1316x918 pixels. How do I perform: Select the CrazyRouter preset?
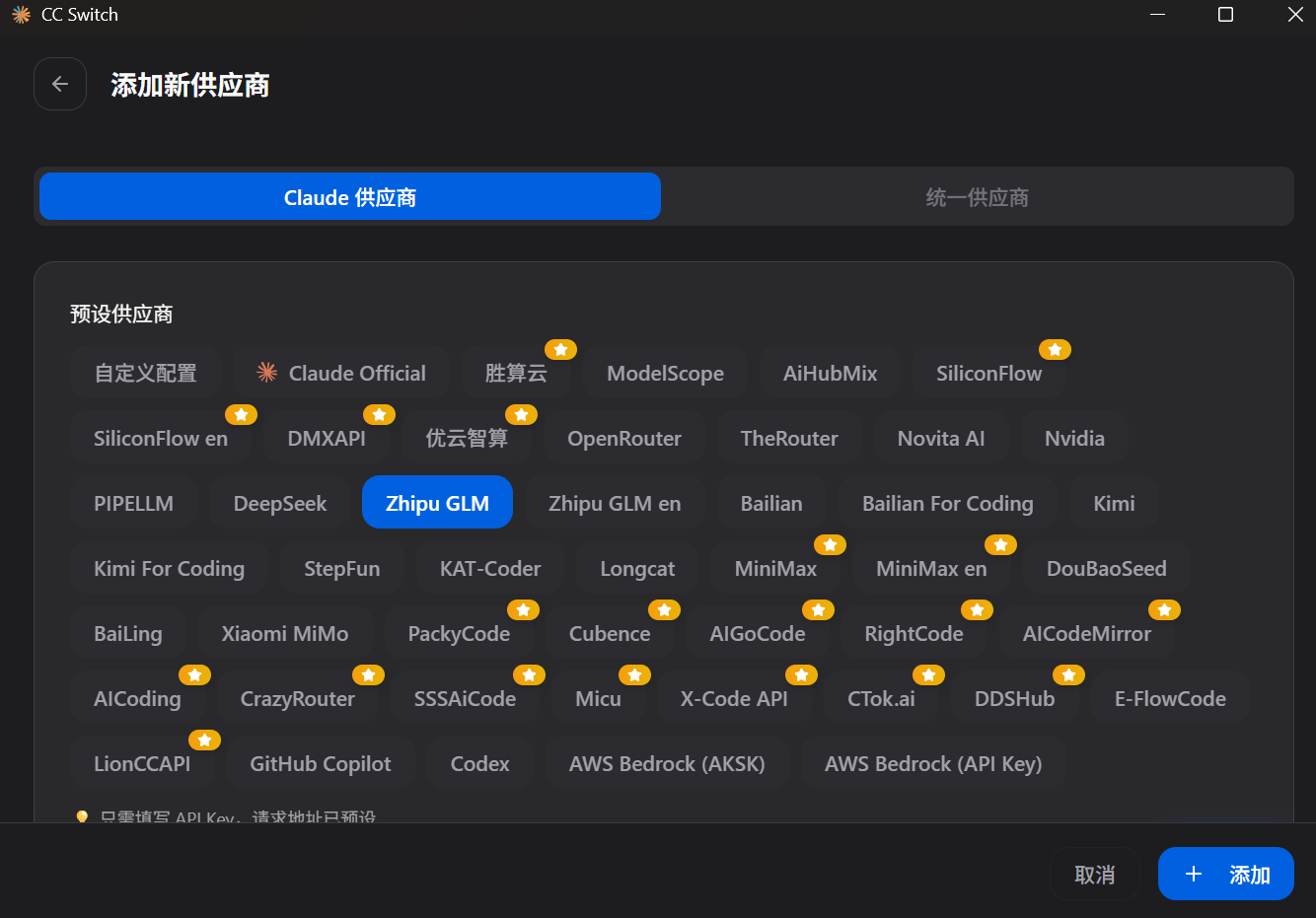coord(297,698)
